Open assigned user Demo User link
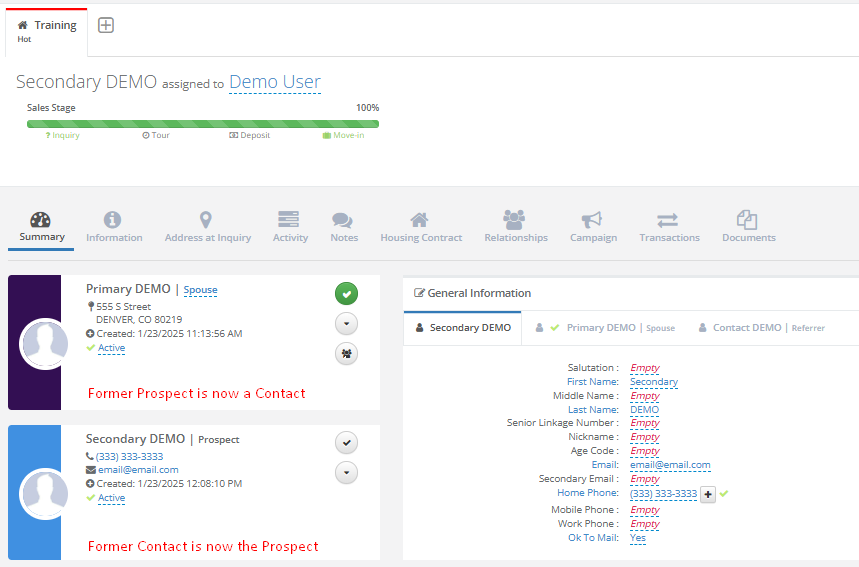Viewport: 859px width, 567px height. 274,82
